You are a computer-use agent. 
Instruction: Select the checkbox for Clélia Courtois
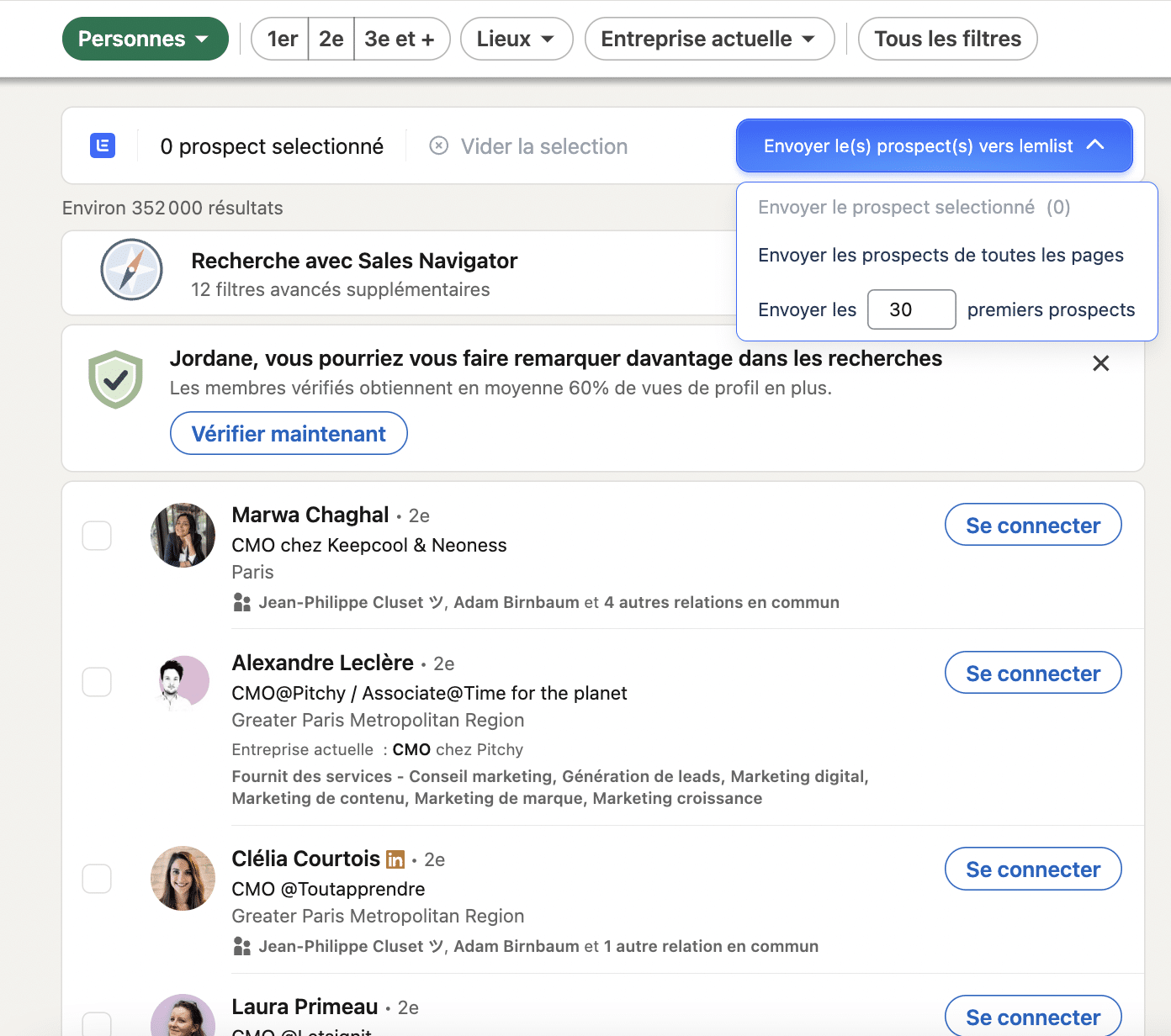97,878
